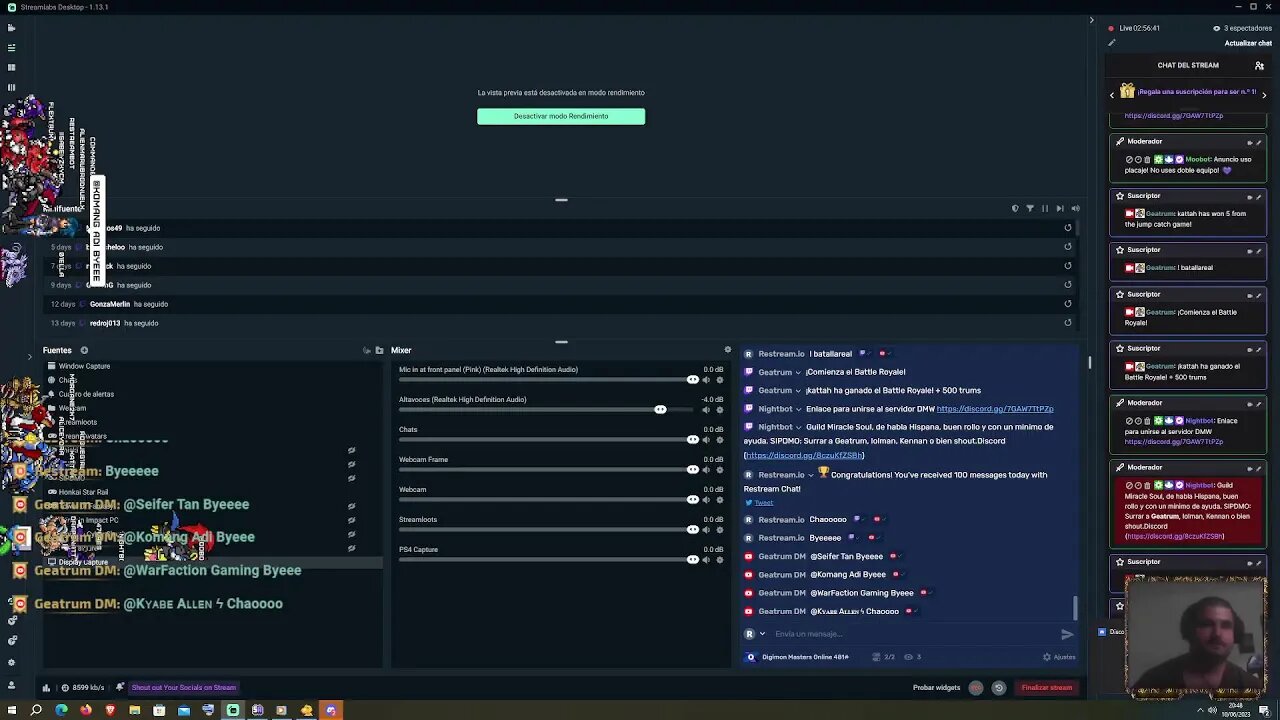Open Ajustes in Restream chat
Viewport: 1280px width, 720px height.
(1059, 657)
